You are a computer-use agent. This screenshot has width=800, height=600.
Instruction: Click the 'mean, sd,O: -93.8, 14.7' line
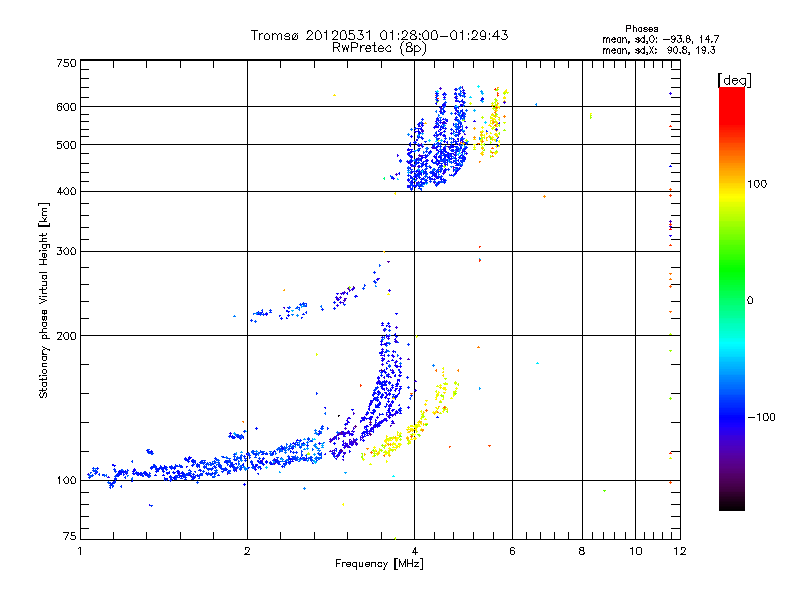coord(660,39)
